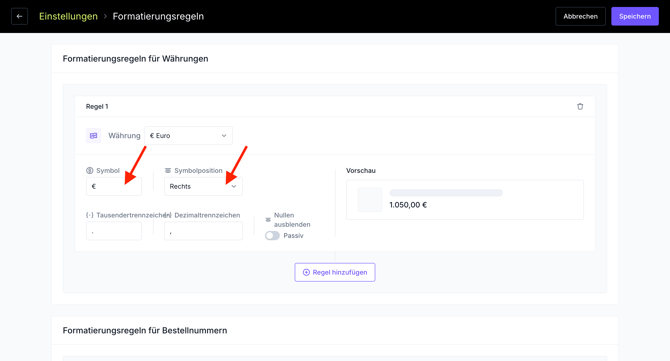Click the Symbolposition label icon
Viewport: 670px width, 361px height.
pyautogui.click(x=168, y=170)
